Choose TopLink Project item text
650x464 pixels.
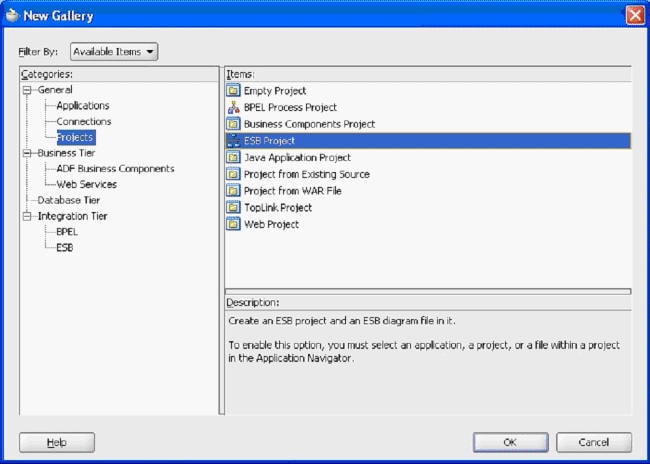click(x=278, y=208)
